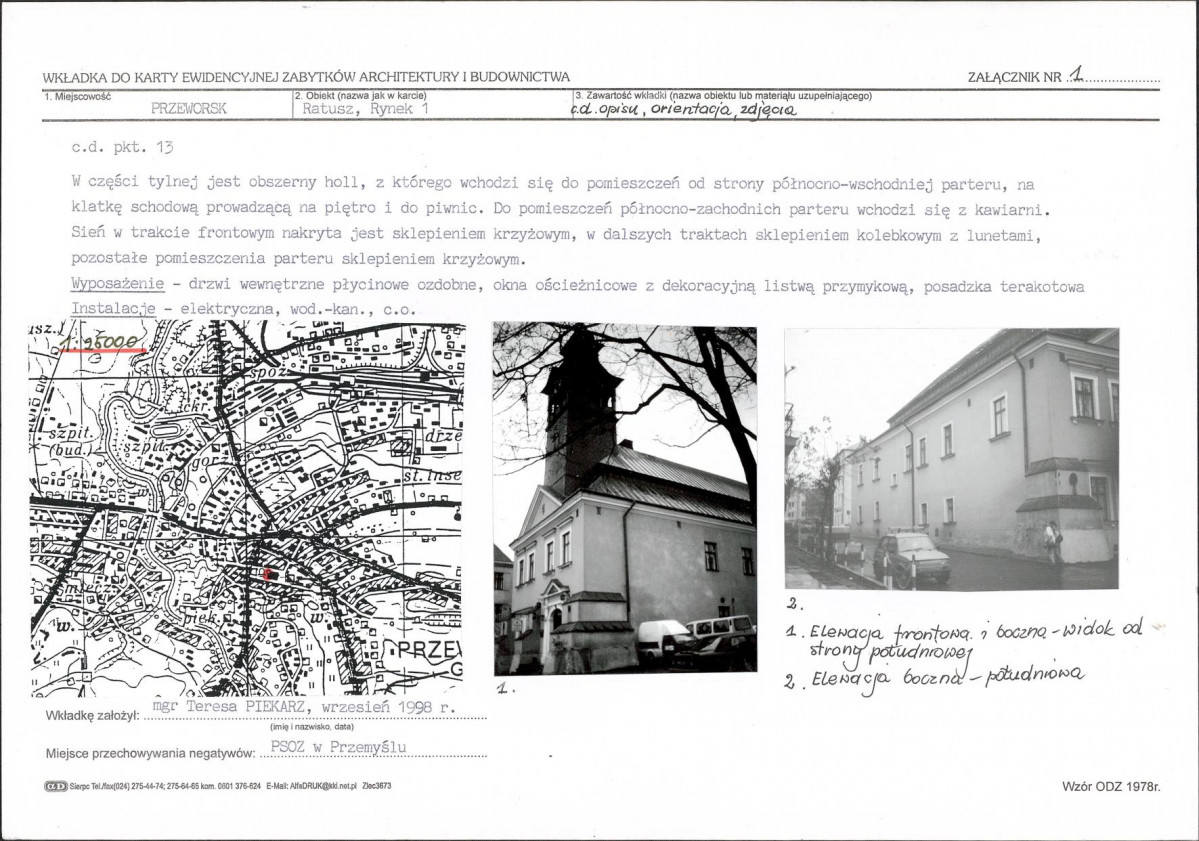Click the "Miejsce przechowywania negatywów:" label
This screenshot has width=1199, height=841.
click(150, 754)
